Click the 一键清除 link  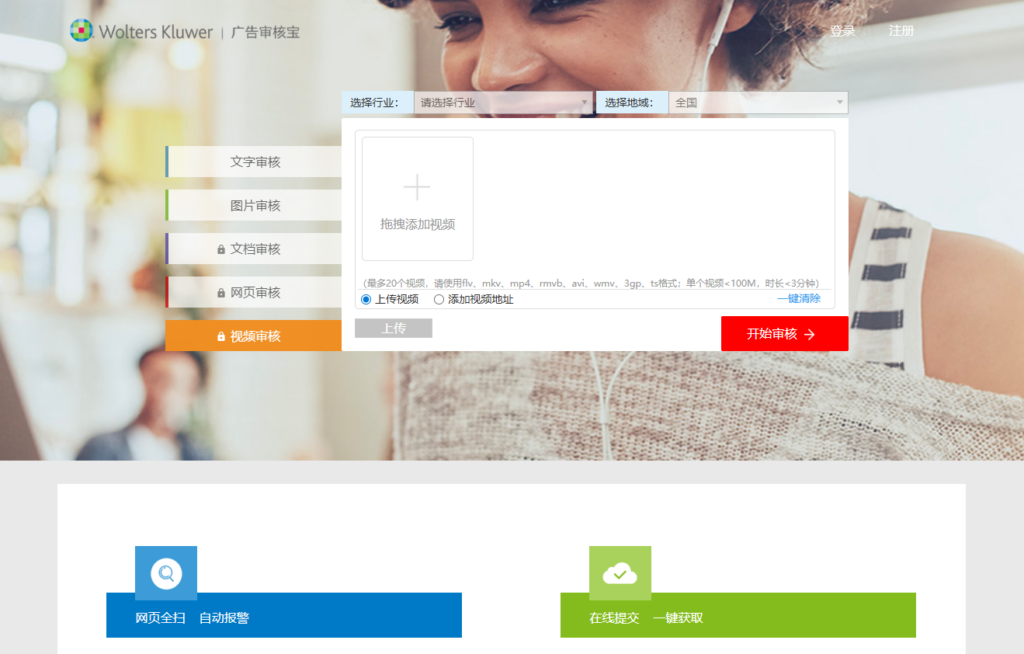tap(798, 298)
